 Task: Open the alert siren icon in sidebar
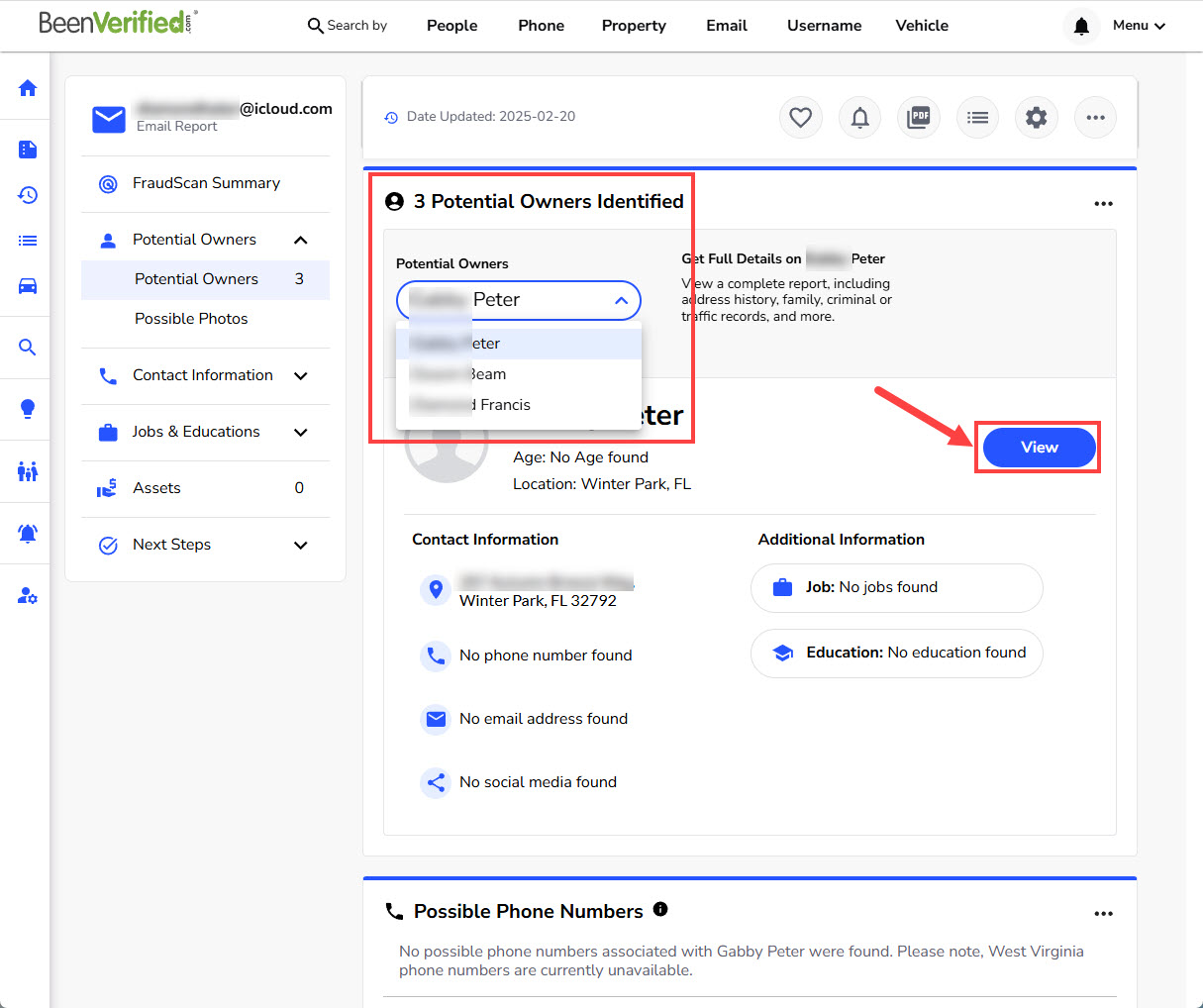coord(28,533)
